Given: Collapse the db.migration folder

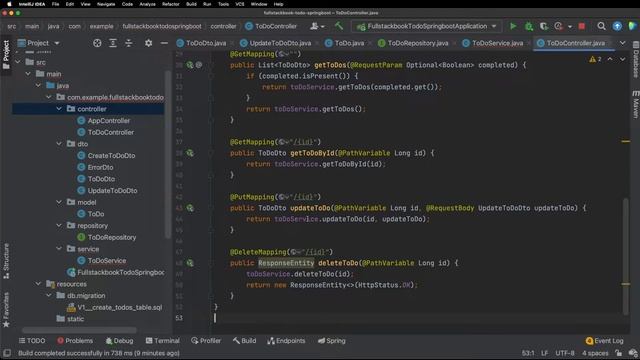Looking at the screenshot, I should tap(49, 296).
